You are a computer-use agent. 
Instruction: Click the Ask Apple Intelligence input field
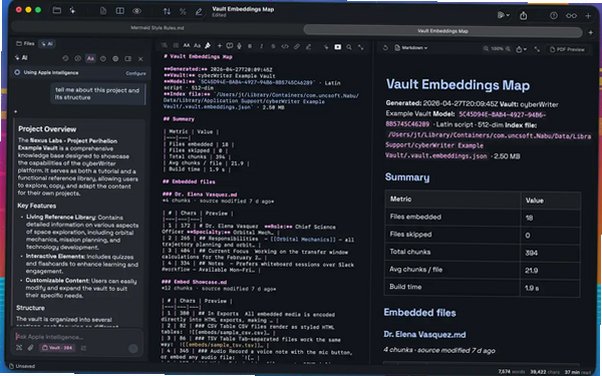coord(77,337)
